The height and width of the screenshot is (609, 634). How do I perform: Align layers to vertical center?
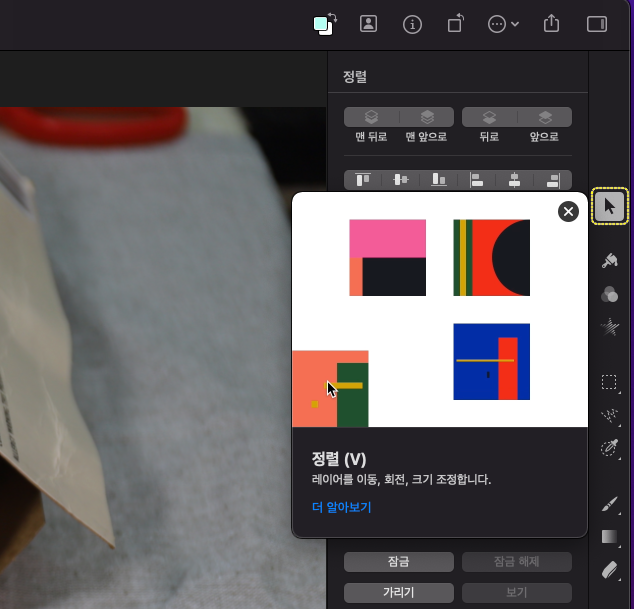pos(401,180)
